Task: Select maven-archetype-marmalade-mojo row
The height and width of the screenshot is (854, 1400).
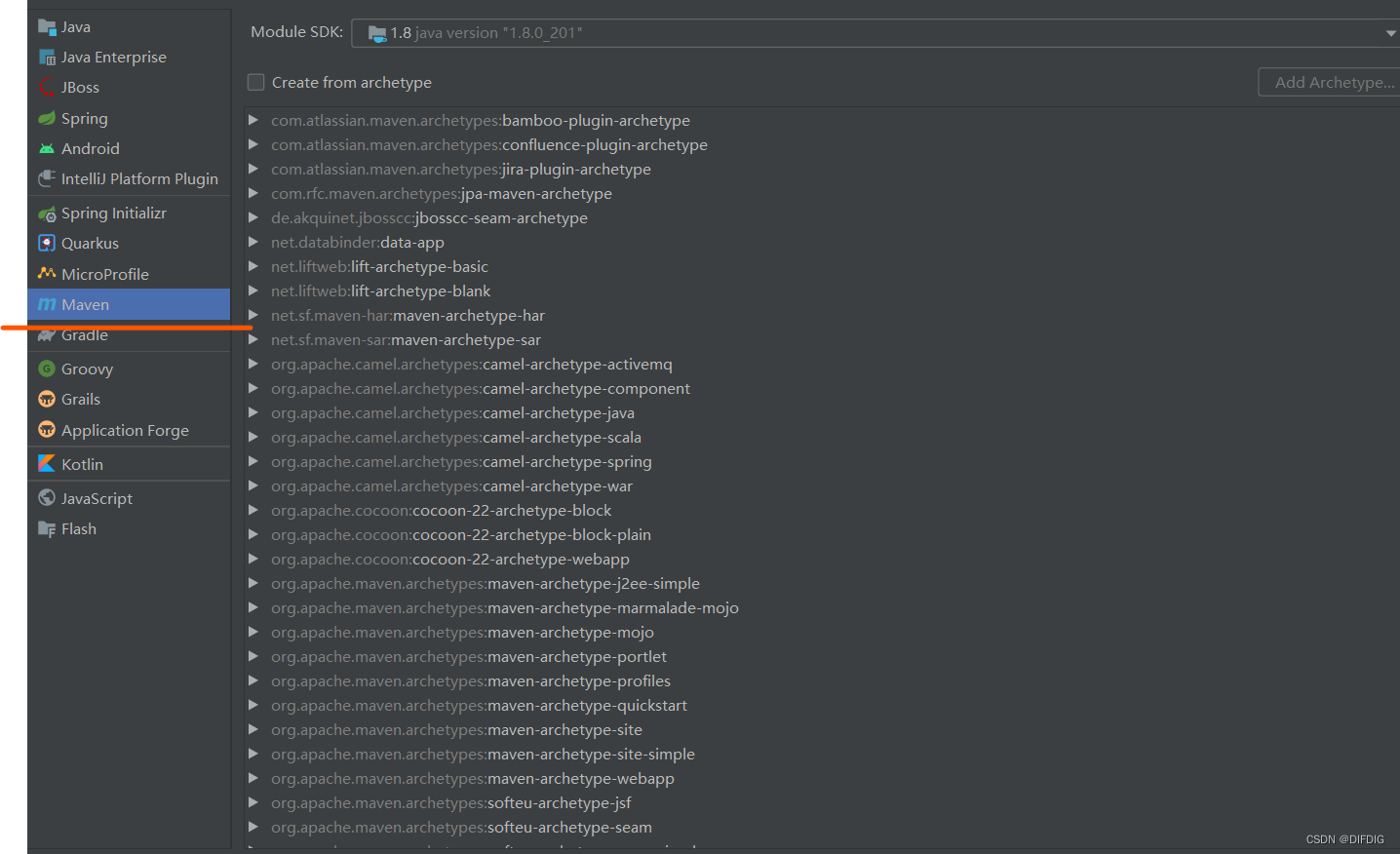Action: tap(822, 607)
